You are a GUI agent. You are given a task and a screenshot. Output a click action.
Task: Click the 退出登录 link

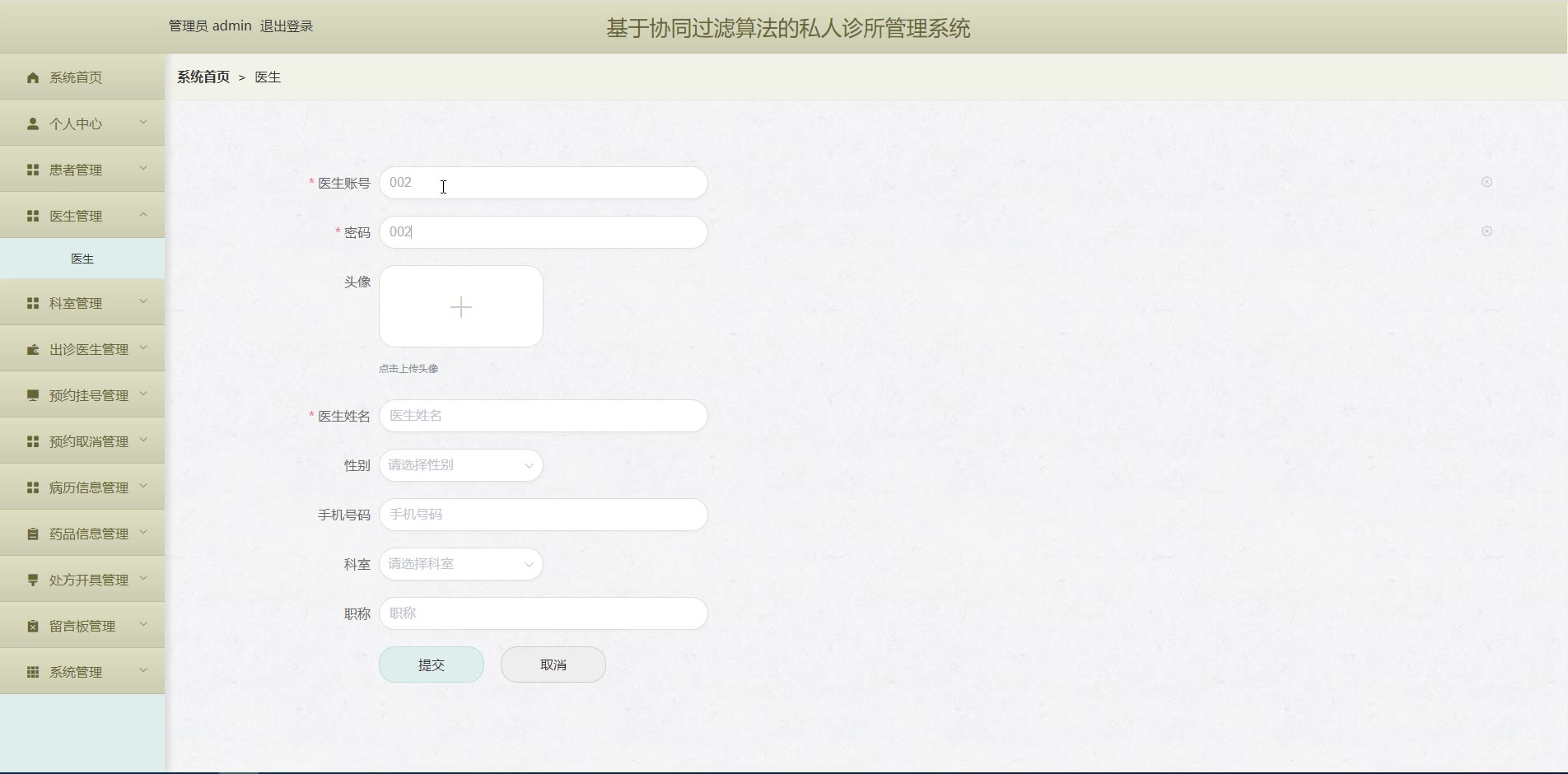(287, 26)
